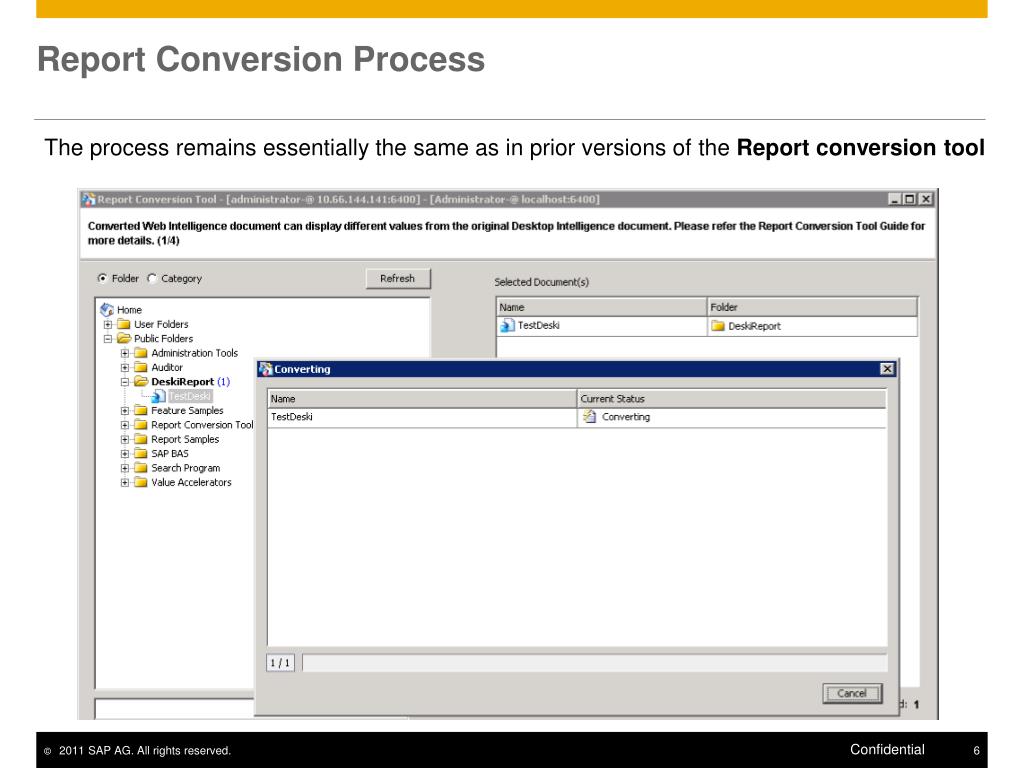The width and height of the screenshot is (1024, 768).
Task: Click TestDeski name in Selected Documents
Action: click(x=539, y=325)
